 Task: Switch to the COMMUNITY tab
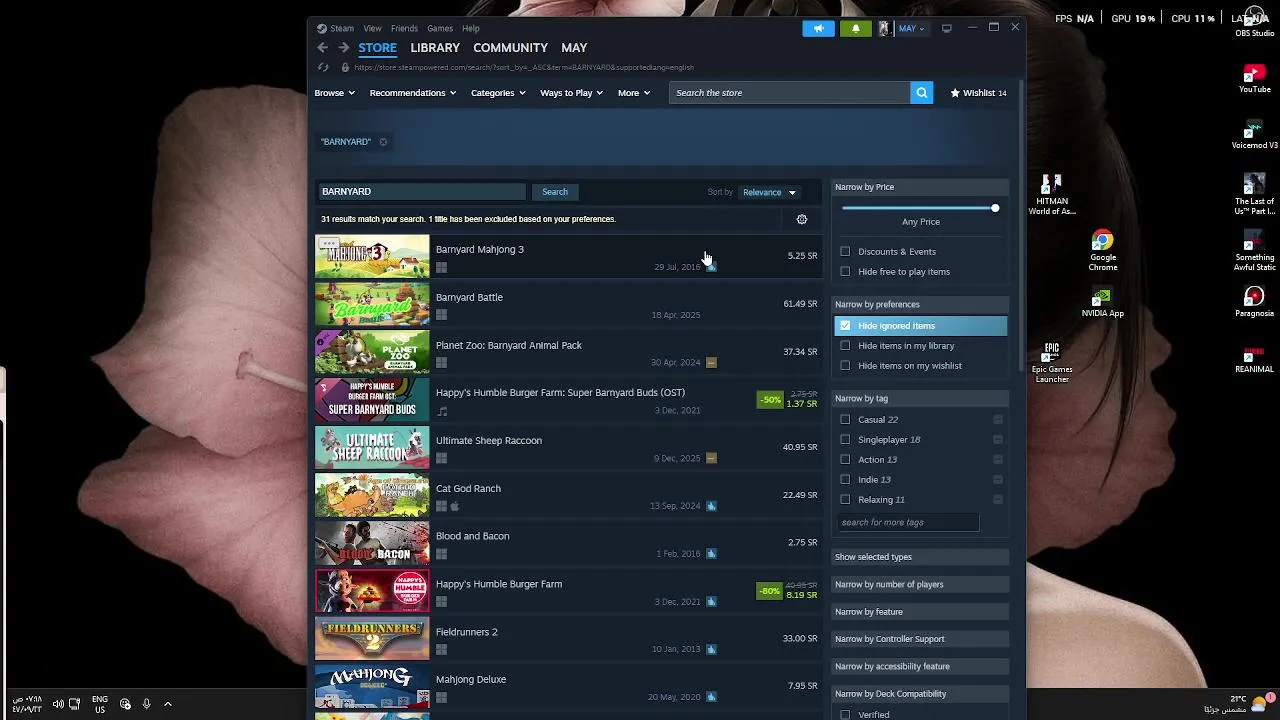(510, 48)
